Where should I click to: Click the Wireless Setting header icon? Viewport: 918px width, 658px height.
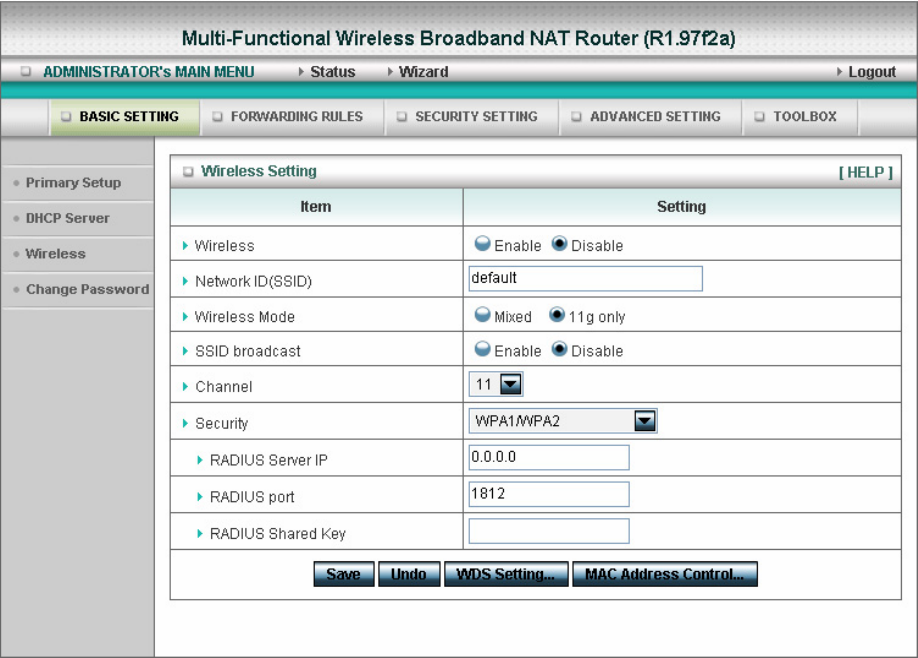coord(188,172)
